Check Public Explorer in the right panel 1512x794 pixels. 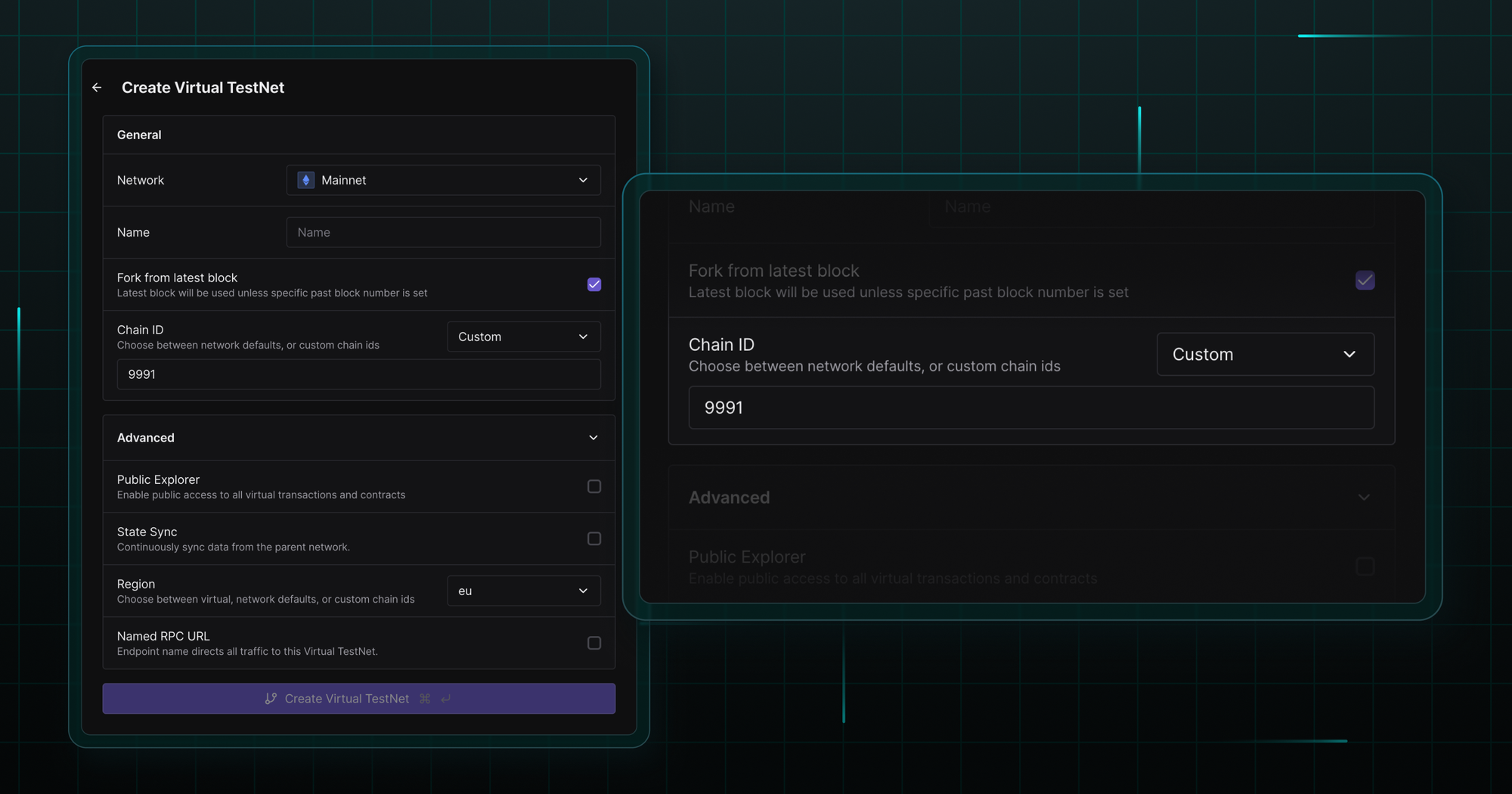coord(1364,566)
